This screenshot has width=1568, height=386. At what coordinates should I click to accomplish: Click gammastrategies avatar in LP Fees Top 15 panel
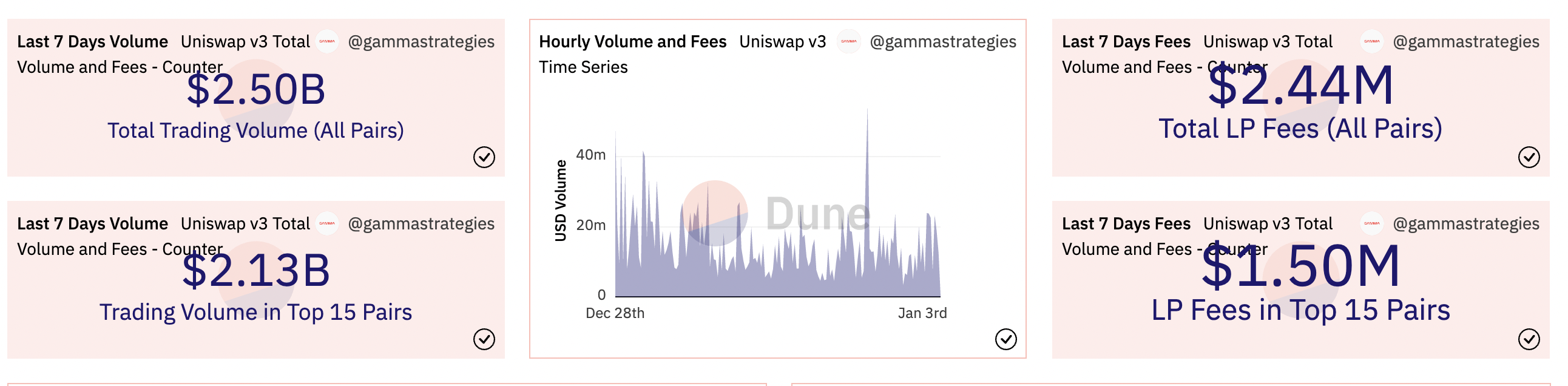click(x=1371, y=223)
